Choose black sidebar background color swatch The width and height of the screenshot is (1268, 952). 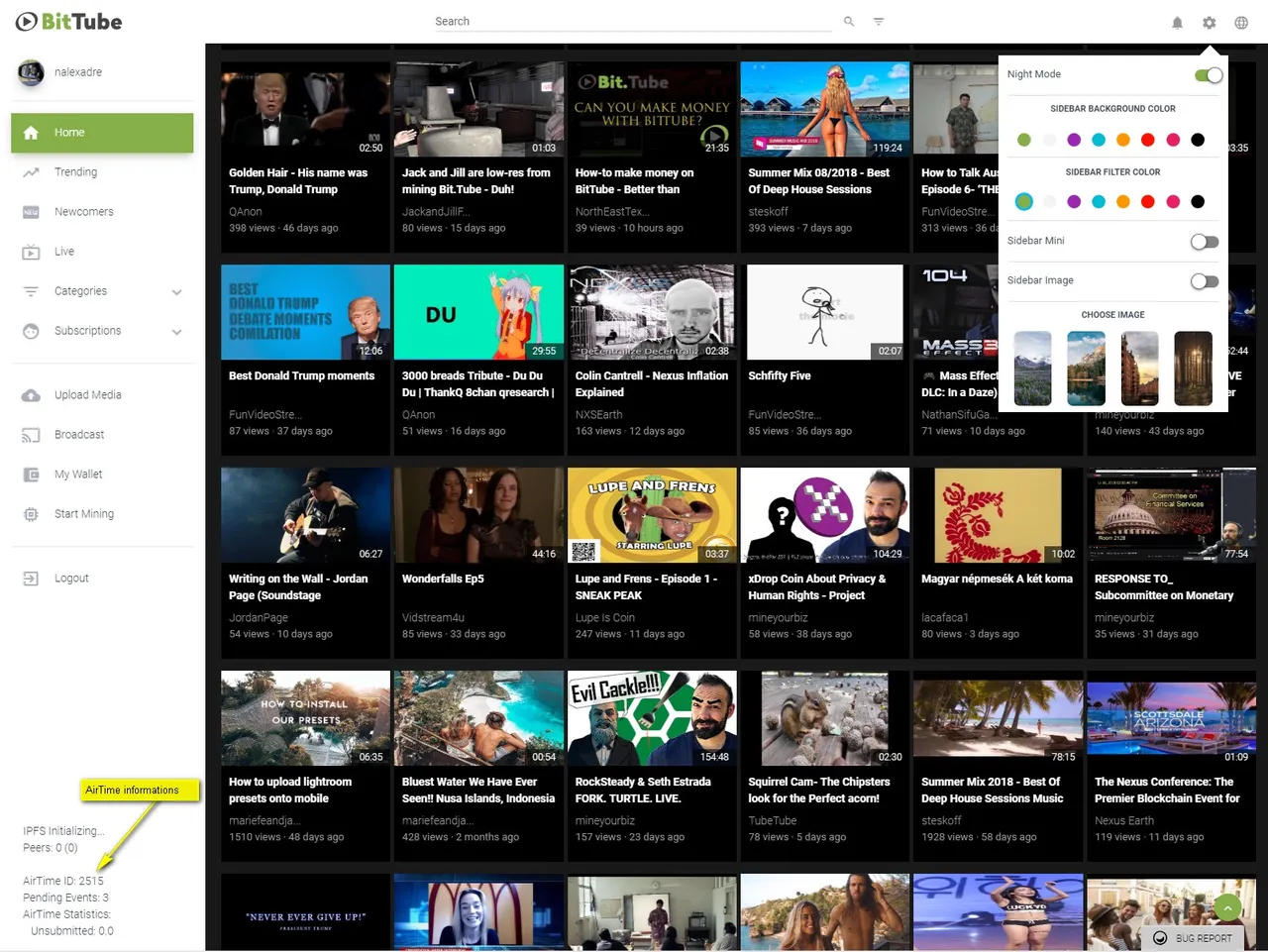point(1198,140)
